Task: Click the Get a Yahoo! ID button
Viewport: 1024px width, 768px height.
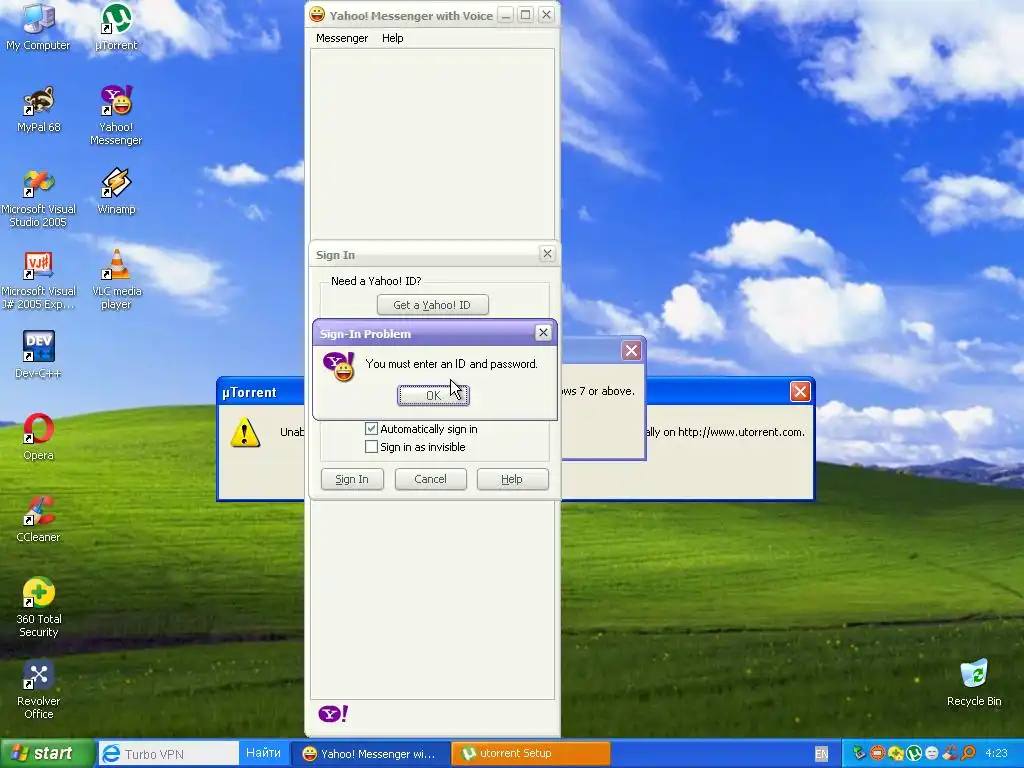Action: 432,305
